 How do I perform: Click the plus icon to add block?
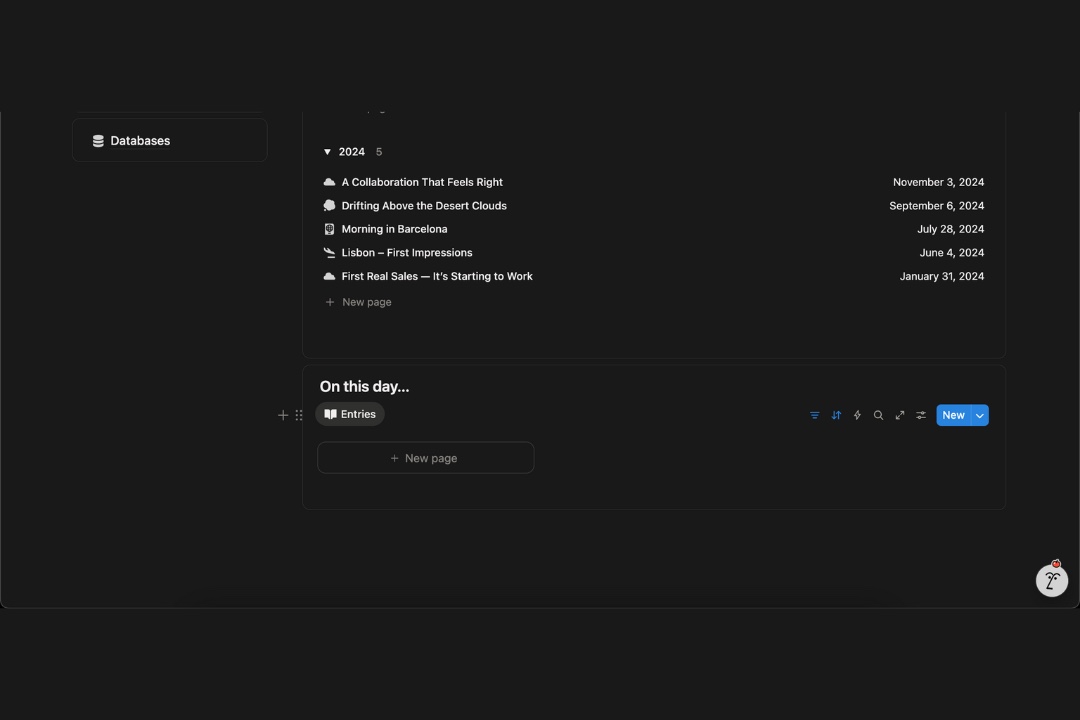pyautogui.click(x=283, y=415)
